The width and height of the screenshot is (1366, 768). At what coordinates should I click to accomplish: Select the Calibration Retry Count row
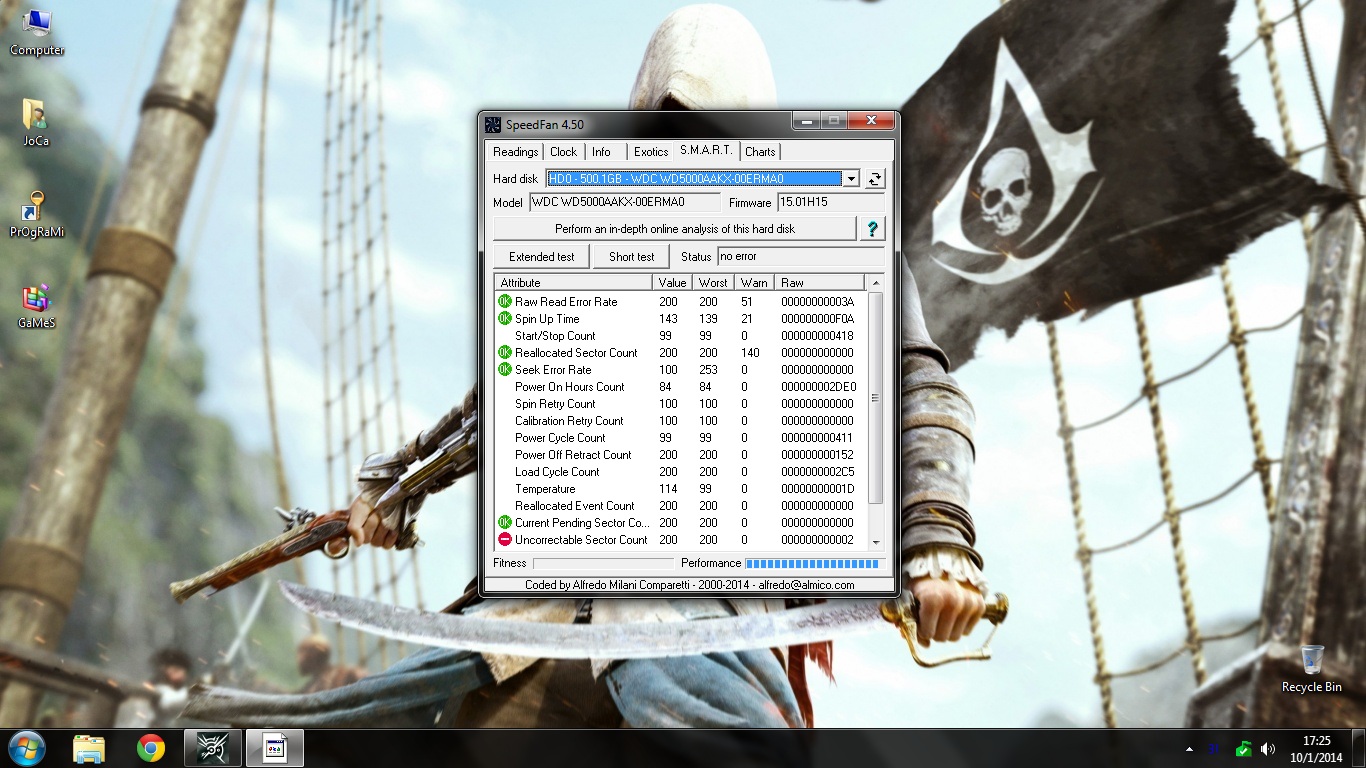[681, 421]
